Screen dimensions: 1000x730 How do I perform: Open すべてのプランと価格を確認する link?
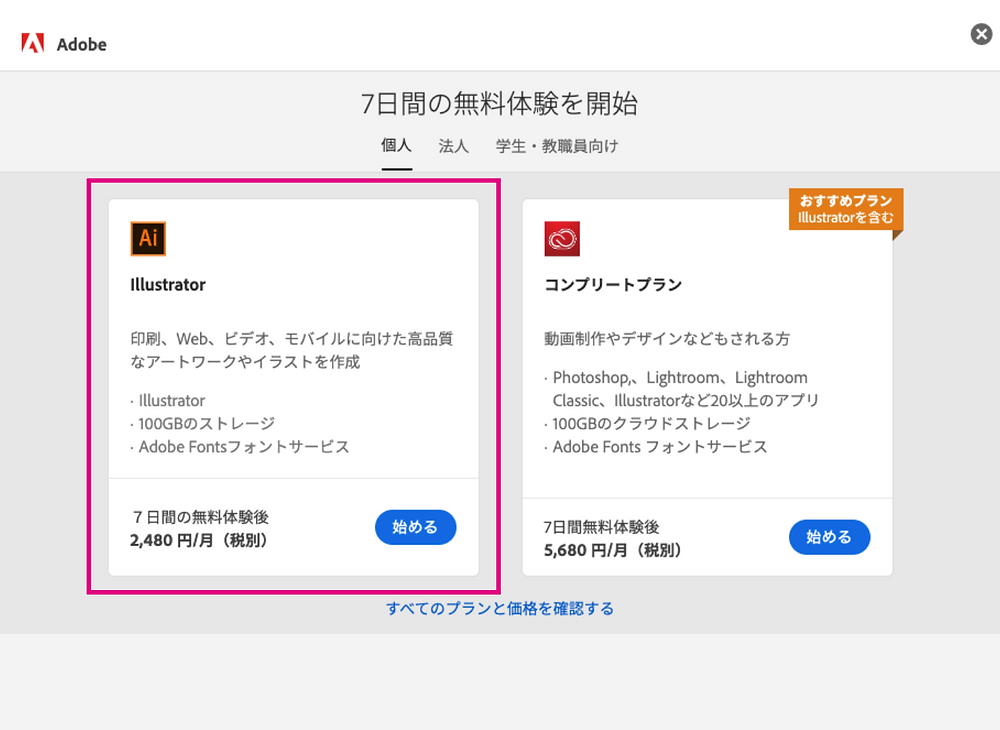click(x=500, y=608)
